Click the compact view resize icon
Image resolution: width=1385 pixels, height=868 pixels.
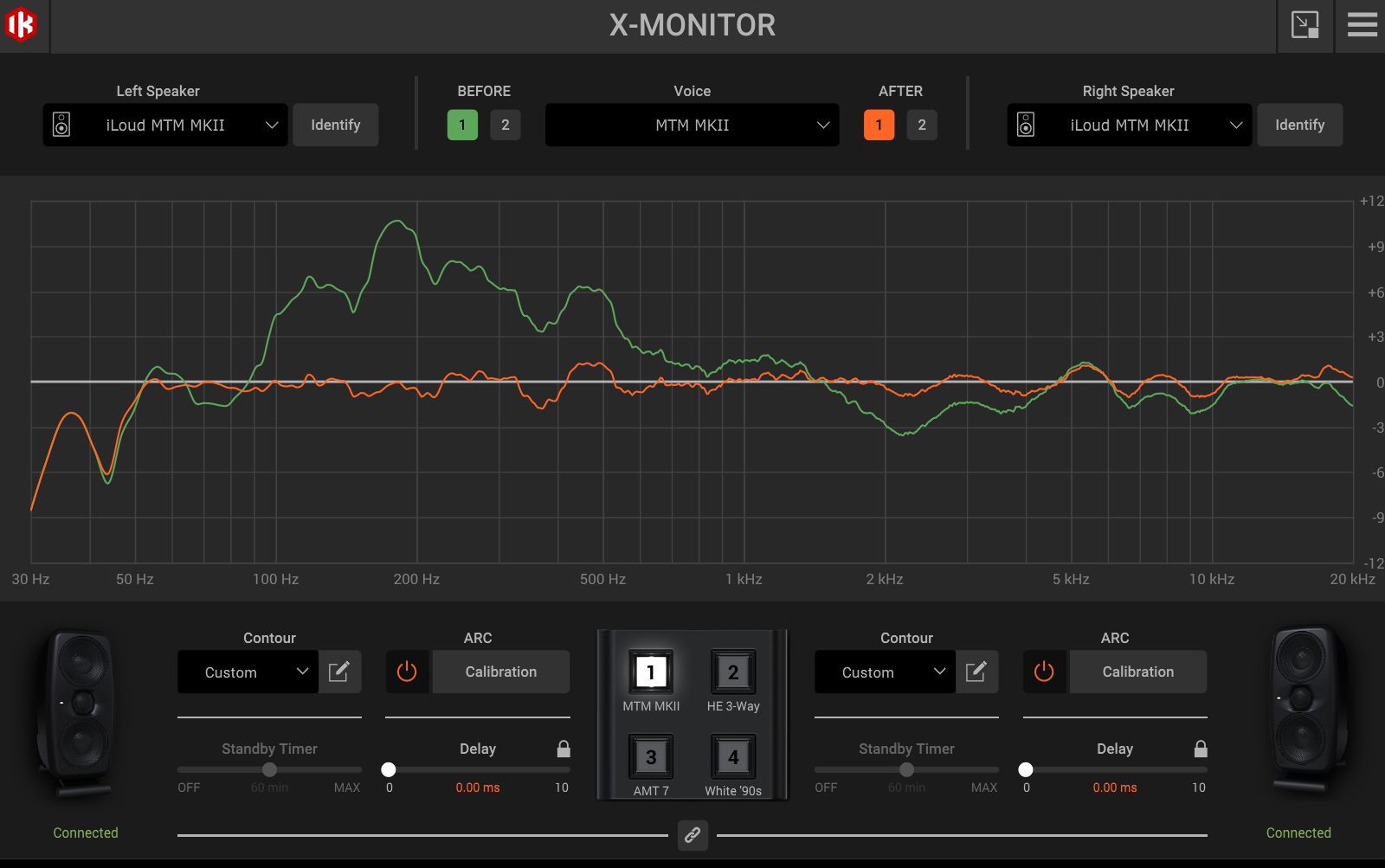click(x=1304, y=25)
